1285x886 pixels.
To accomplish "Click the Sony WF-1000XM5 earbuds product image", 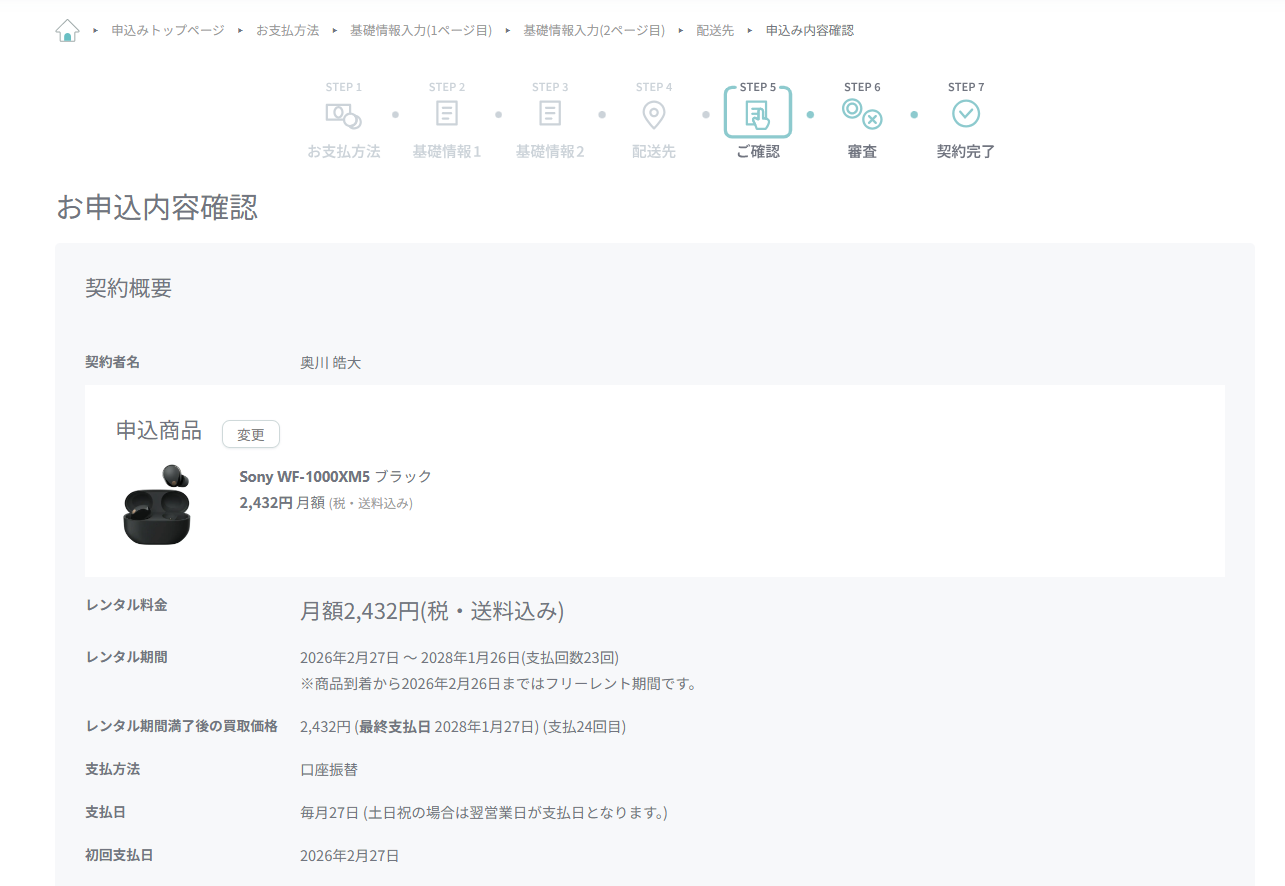I will tap(157, 505).
